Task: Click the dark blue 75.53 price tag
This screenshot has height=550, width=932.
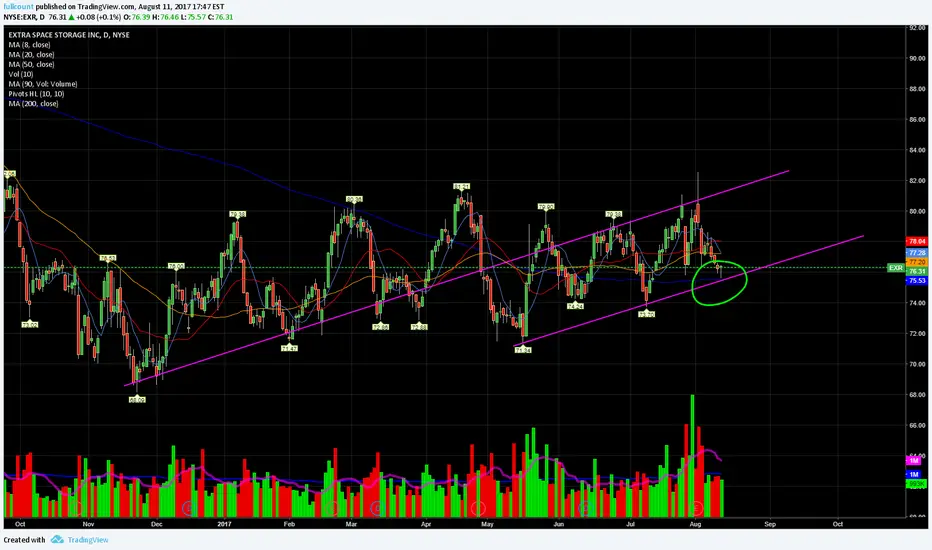Action: pyautogui.click(x=917, y=281)
